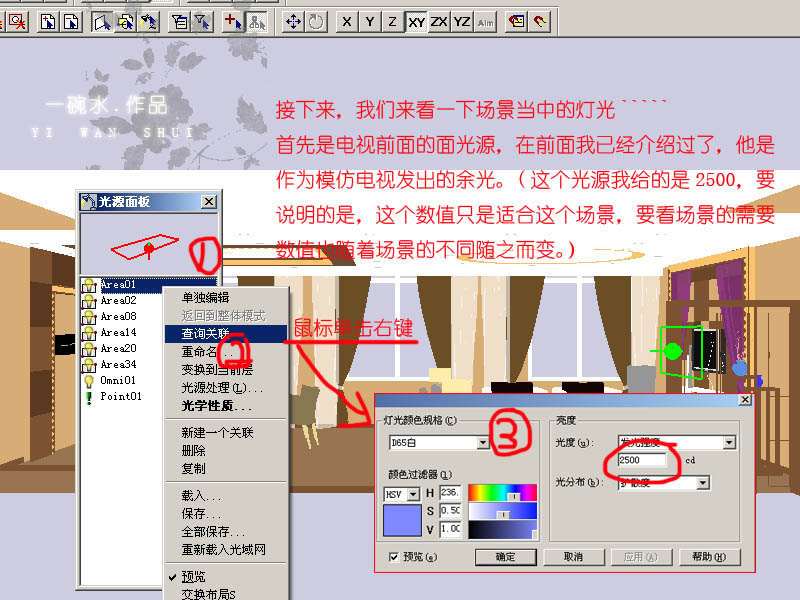Click the red plus add-pick tool icon

[x=234, y=22]
